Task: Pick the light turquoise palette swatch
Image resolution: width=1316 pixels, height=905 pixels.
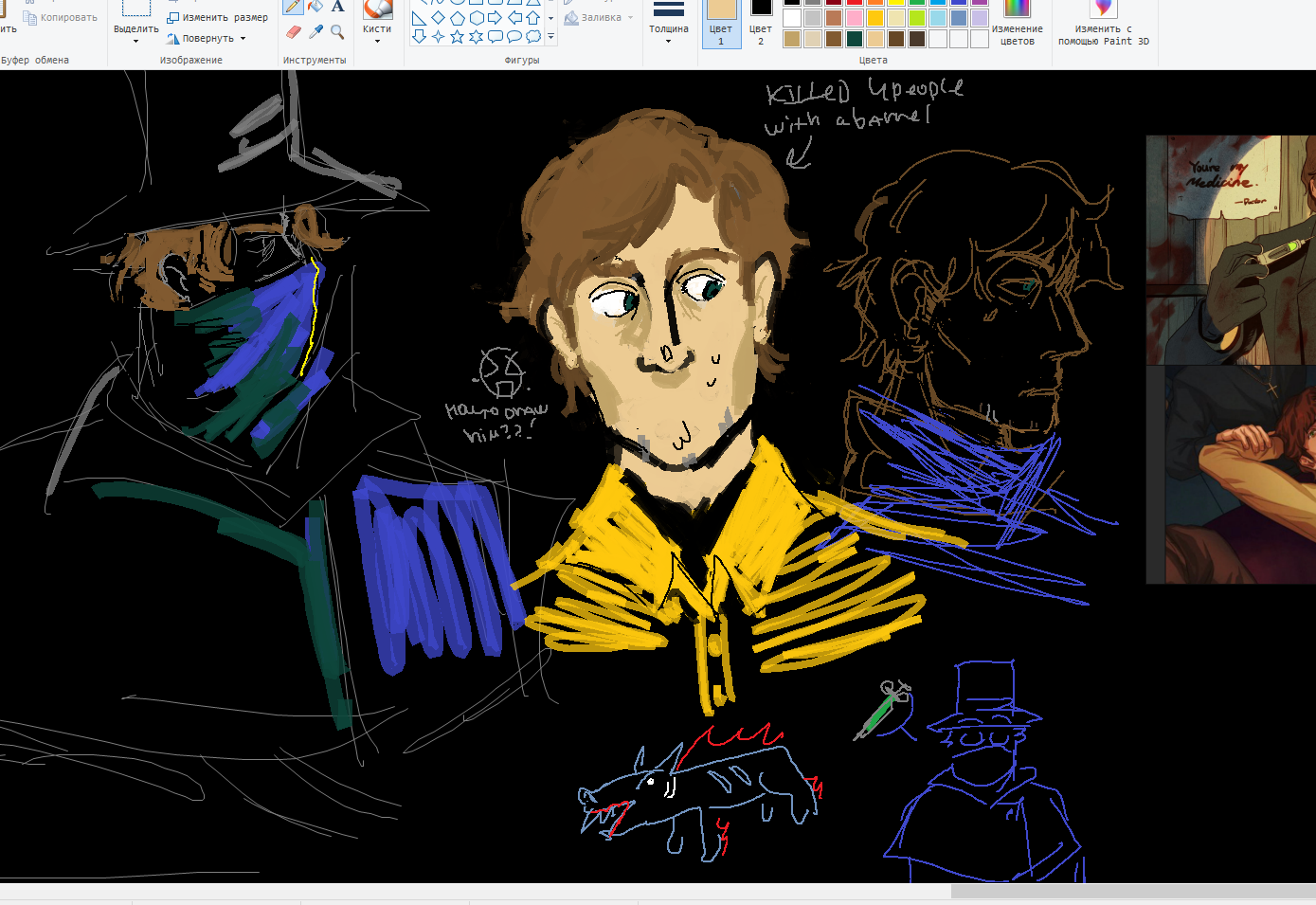Action: [x=938, y=18]
